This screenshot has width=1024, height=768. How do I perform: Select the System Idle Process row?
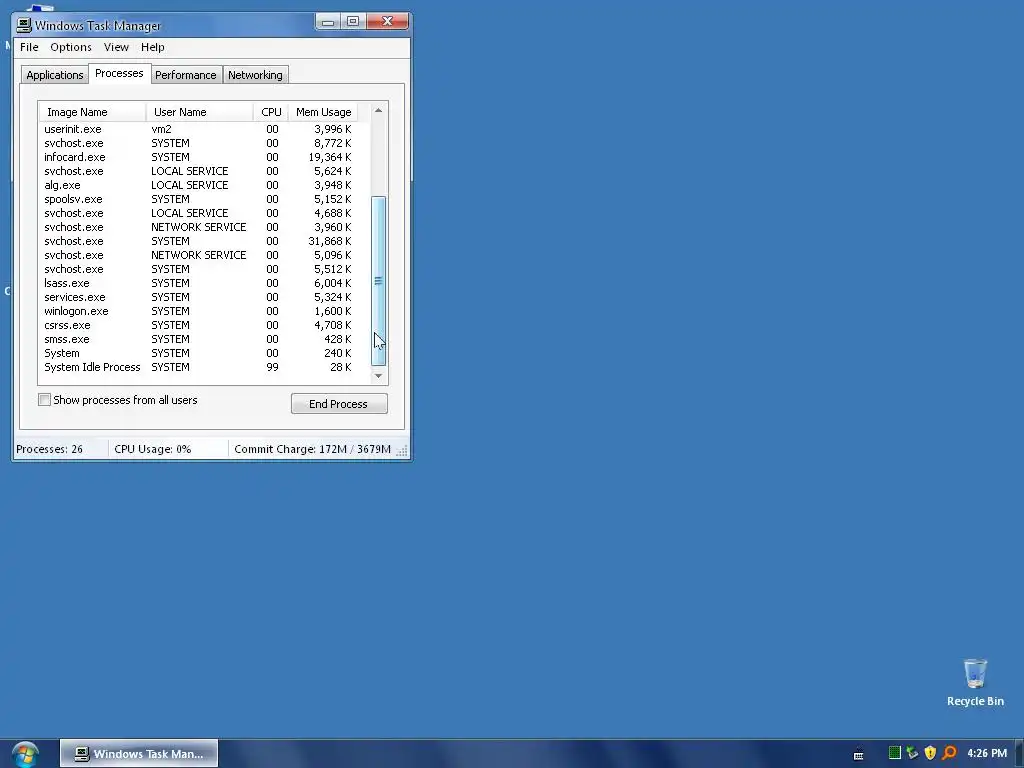198,367
